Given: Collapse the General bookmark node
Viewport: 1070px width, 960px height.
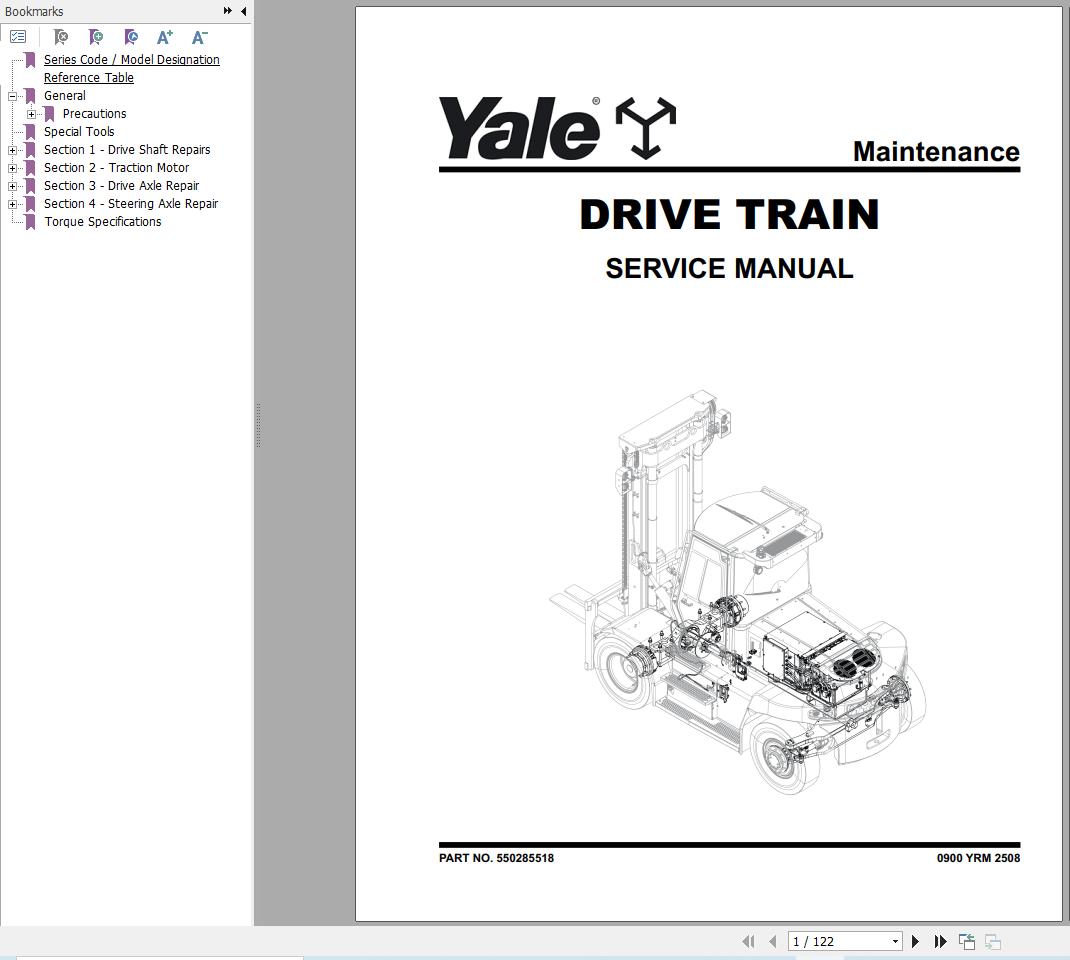Looking at the screenshot, I should (12, 96).
